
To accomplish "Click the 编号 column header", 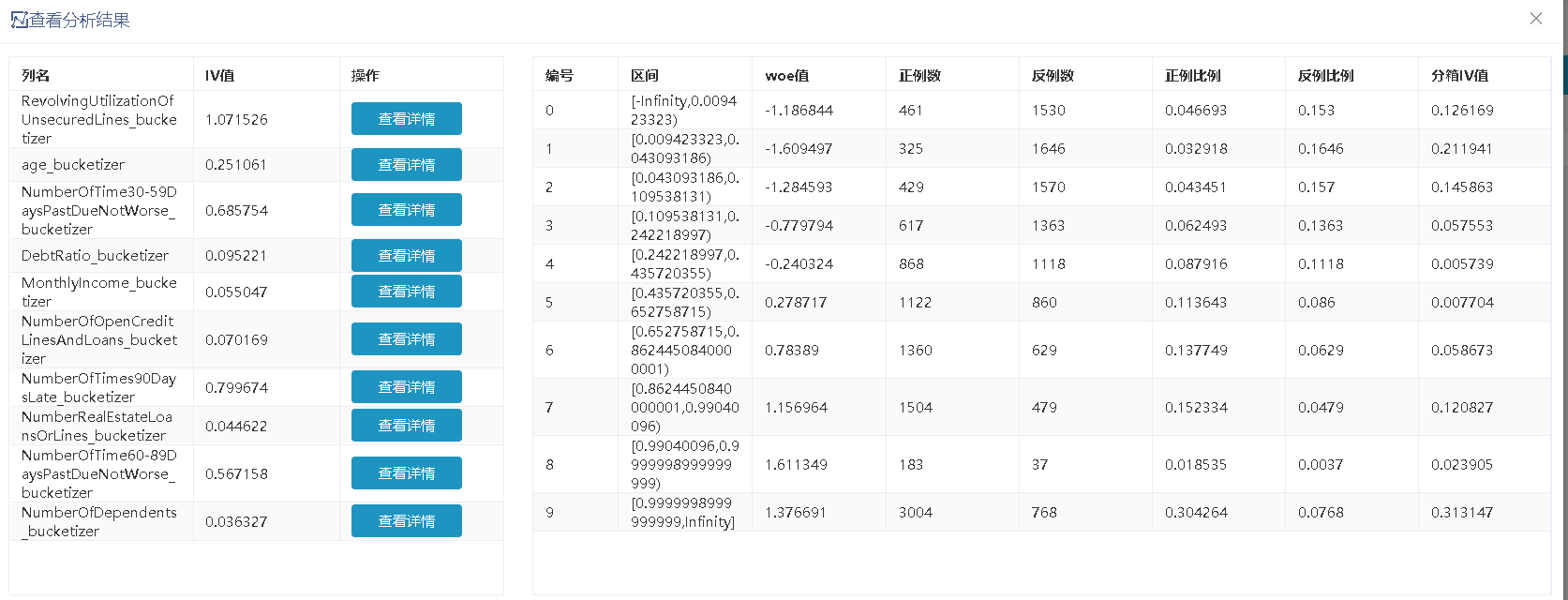I will coord(560,75).
